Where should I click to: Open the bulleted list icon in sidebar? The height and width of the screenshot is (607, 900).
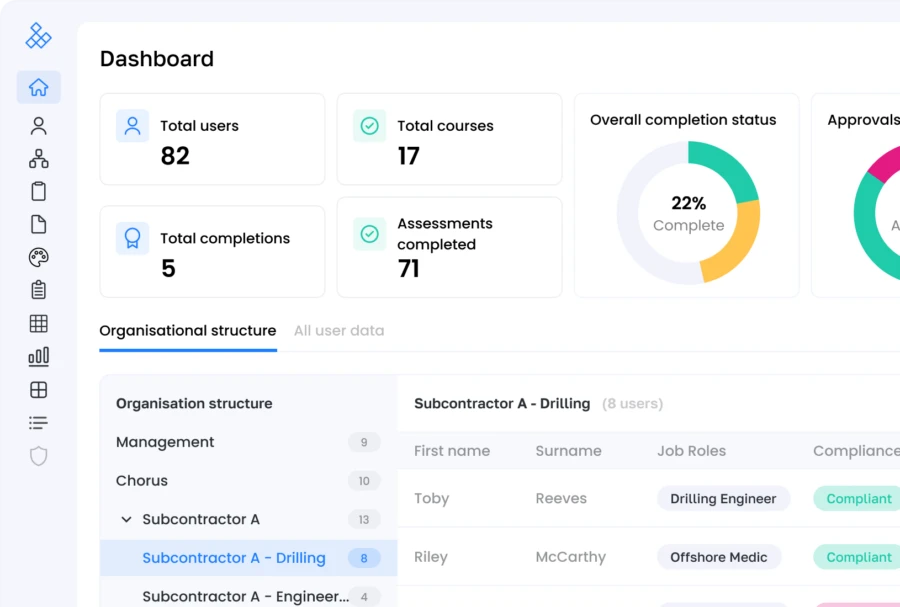38,423
